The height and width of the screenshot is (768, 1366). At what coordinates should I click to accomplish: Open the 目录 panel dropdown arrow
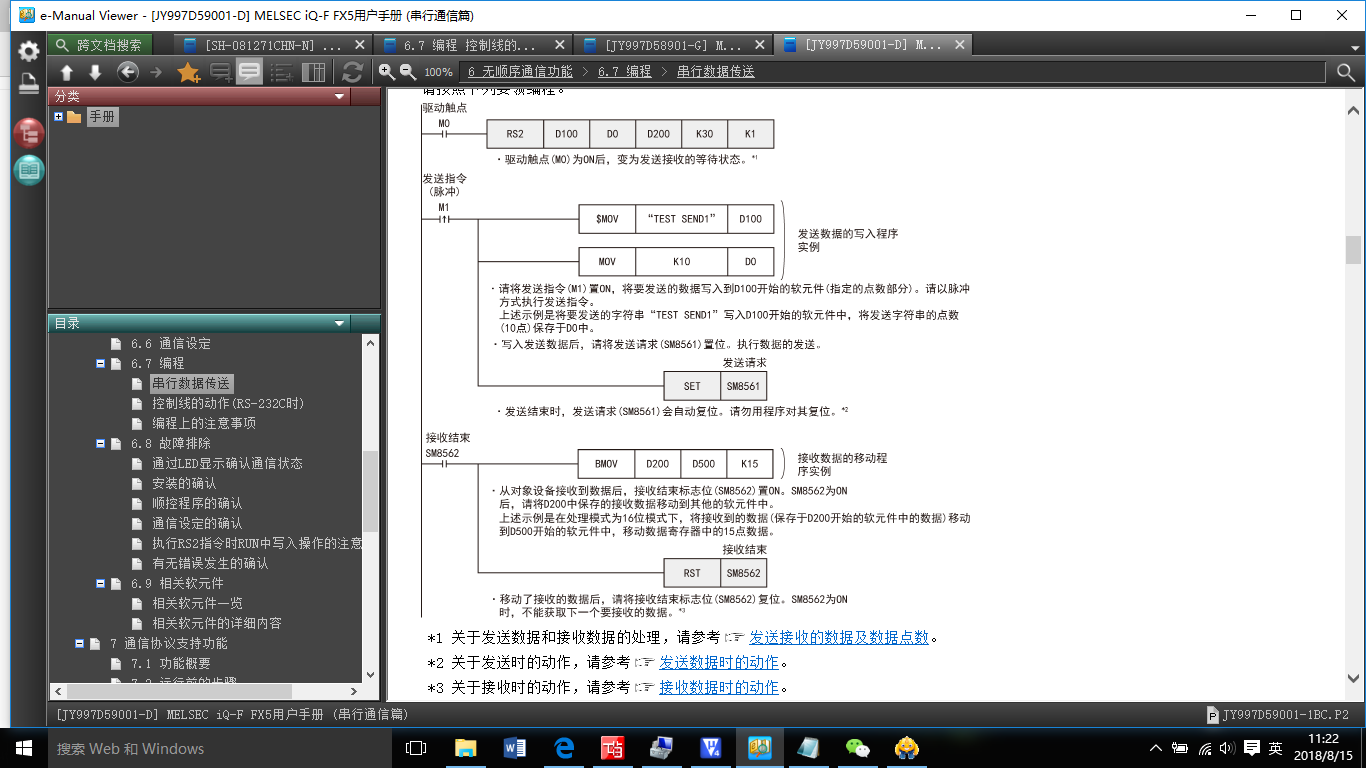pyautogui.click(x=340, y=323)
